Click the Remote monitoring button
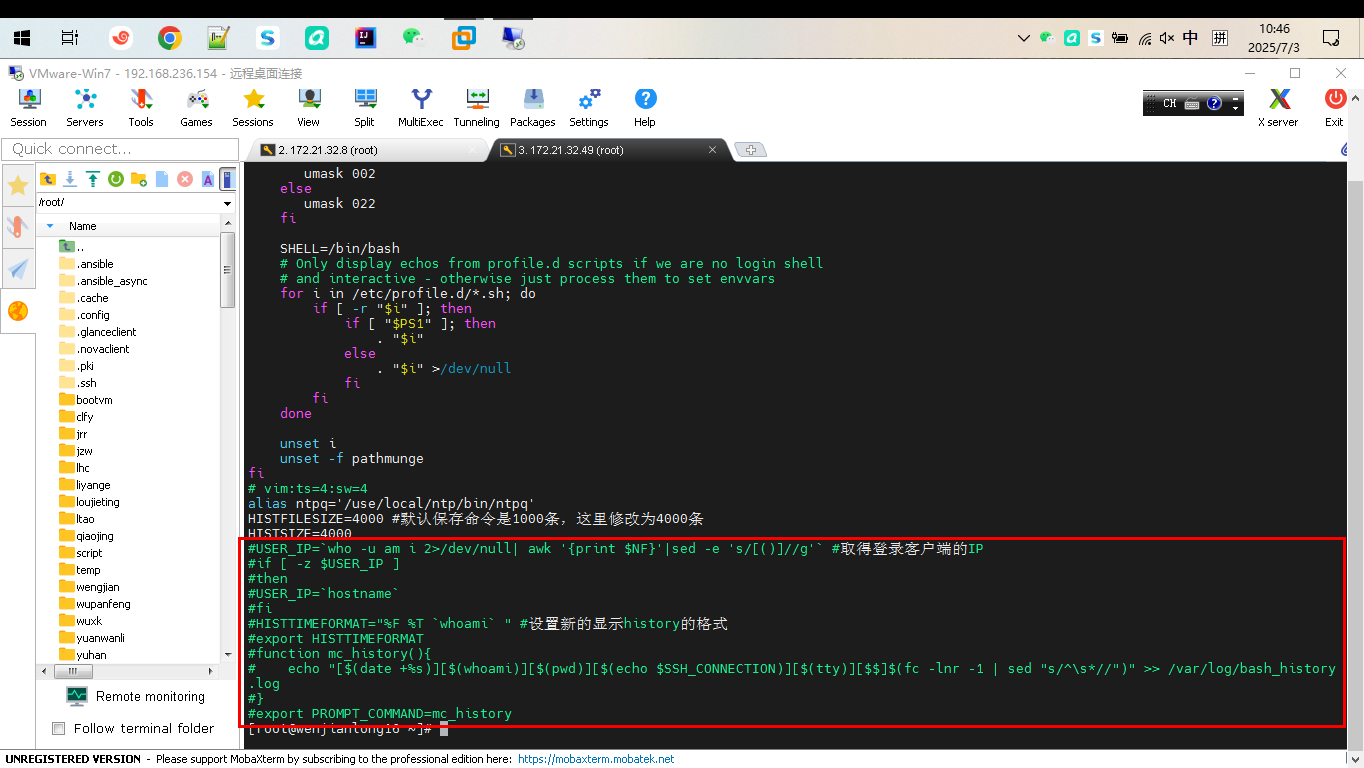The width and height of the screenshot is (1364, 768). [135, 696]
